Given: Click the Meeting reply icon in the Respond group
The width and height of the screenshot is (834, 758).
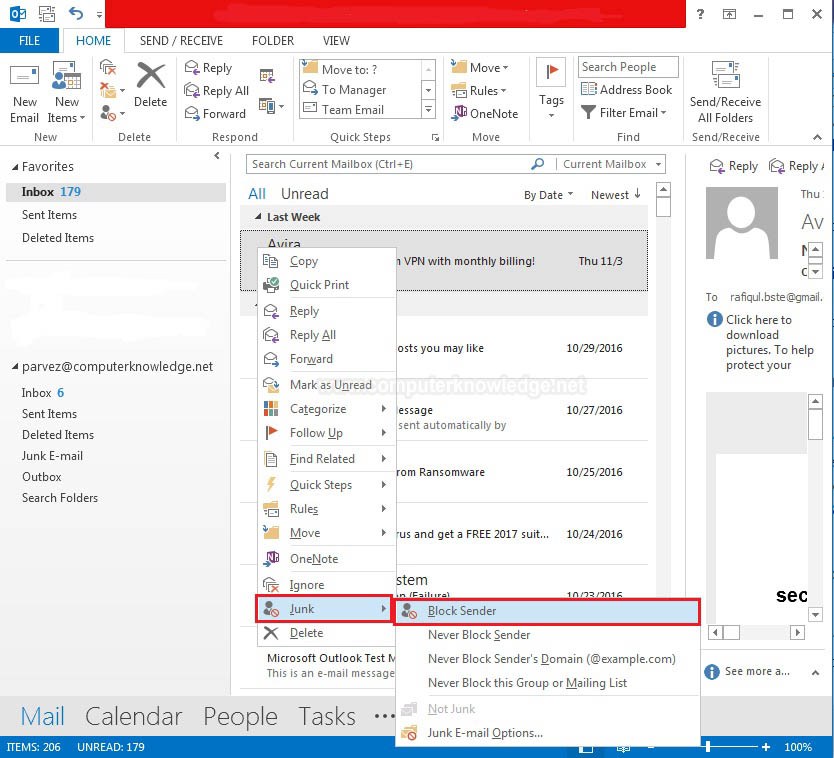Looking at the screenshot, I should 267,76.
